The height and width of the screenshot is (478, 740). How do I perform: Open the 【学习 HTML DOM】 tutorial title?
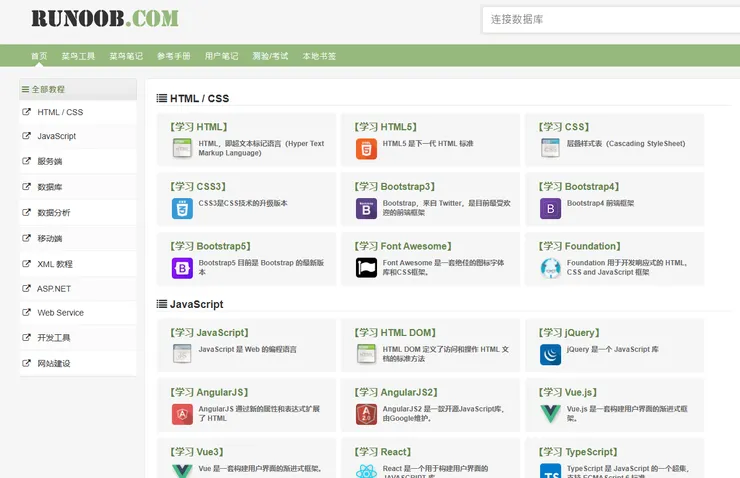395,333
